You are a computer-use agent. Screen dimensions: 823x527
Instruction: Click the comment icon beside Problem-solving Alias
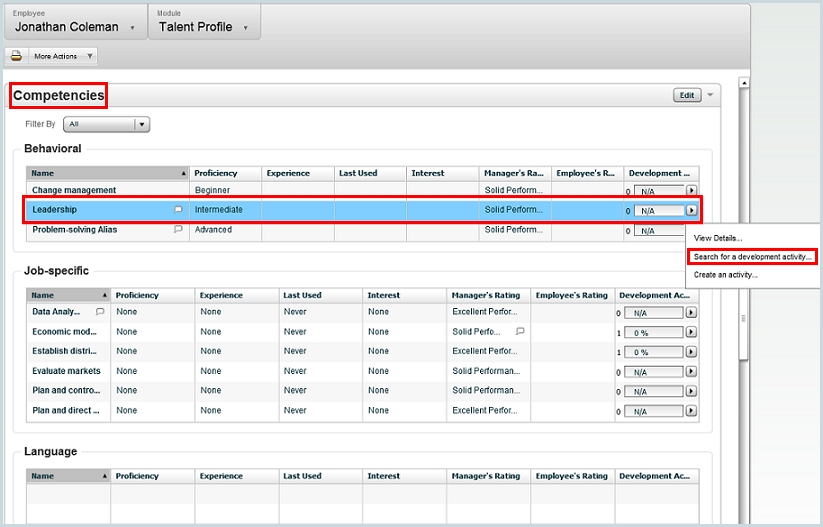click(x=178, y=230)
